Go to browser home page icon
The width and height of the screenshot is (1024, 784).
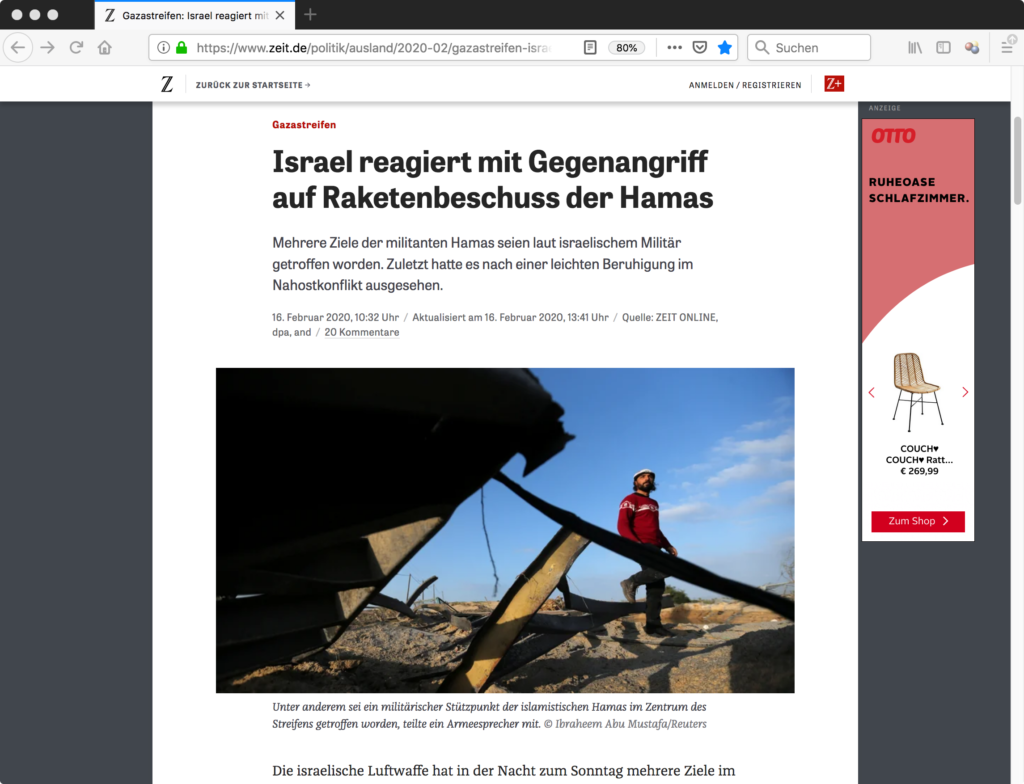click(104, 48)
